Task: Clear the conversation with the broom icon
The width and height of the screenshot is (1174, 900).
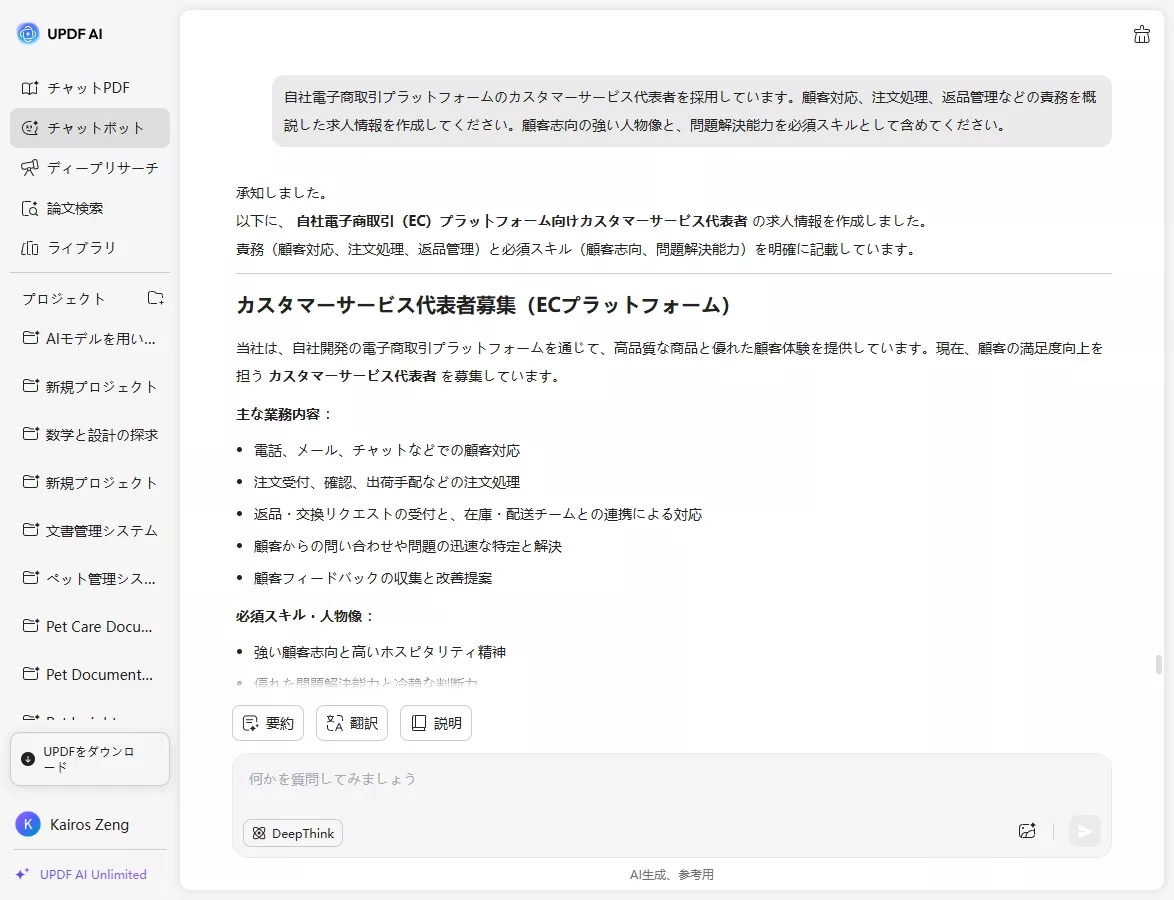Action: pyautogui.click(x=1142, y=34)
